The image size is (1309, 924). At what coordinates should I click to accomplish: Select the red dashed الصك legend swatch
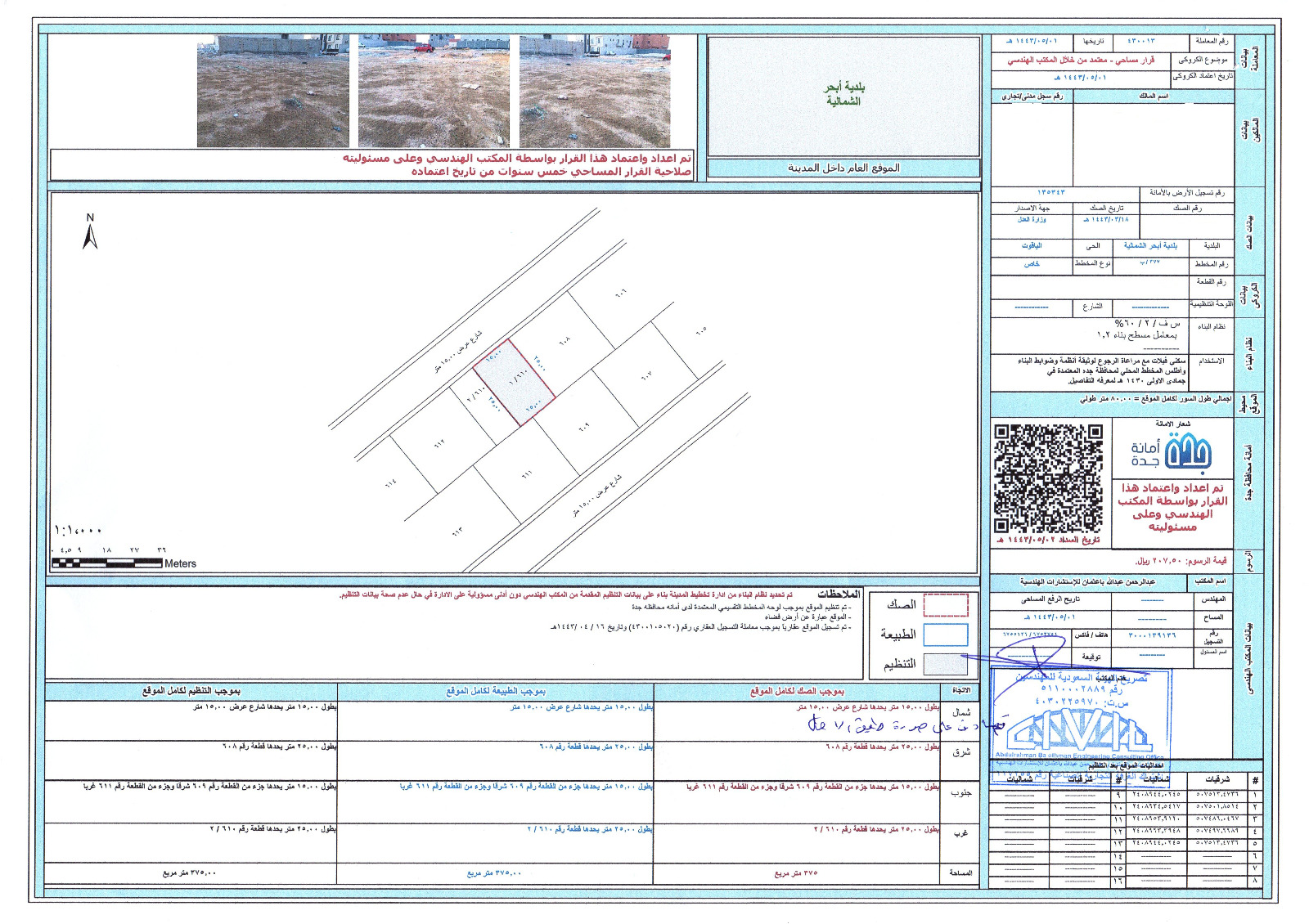pos(945,604)
